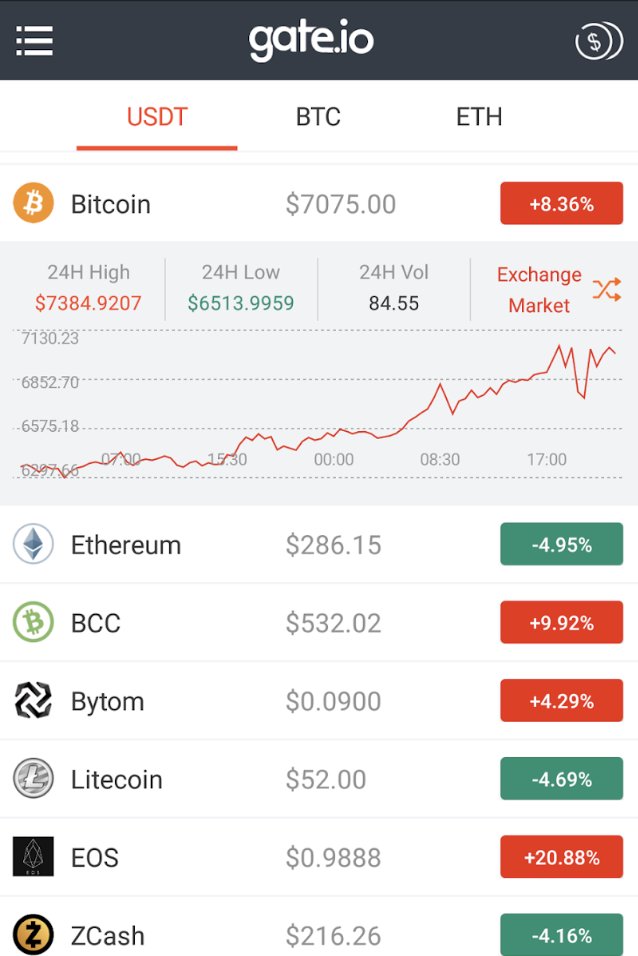The width and height of the screenshot is (638, 956).
Task: Click the Exchange Market shuffle icon
Action: pos(606,290)
